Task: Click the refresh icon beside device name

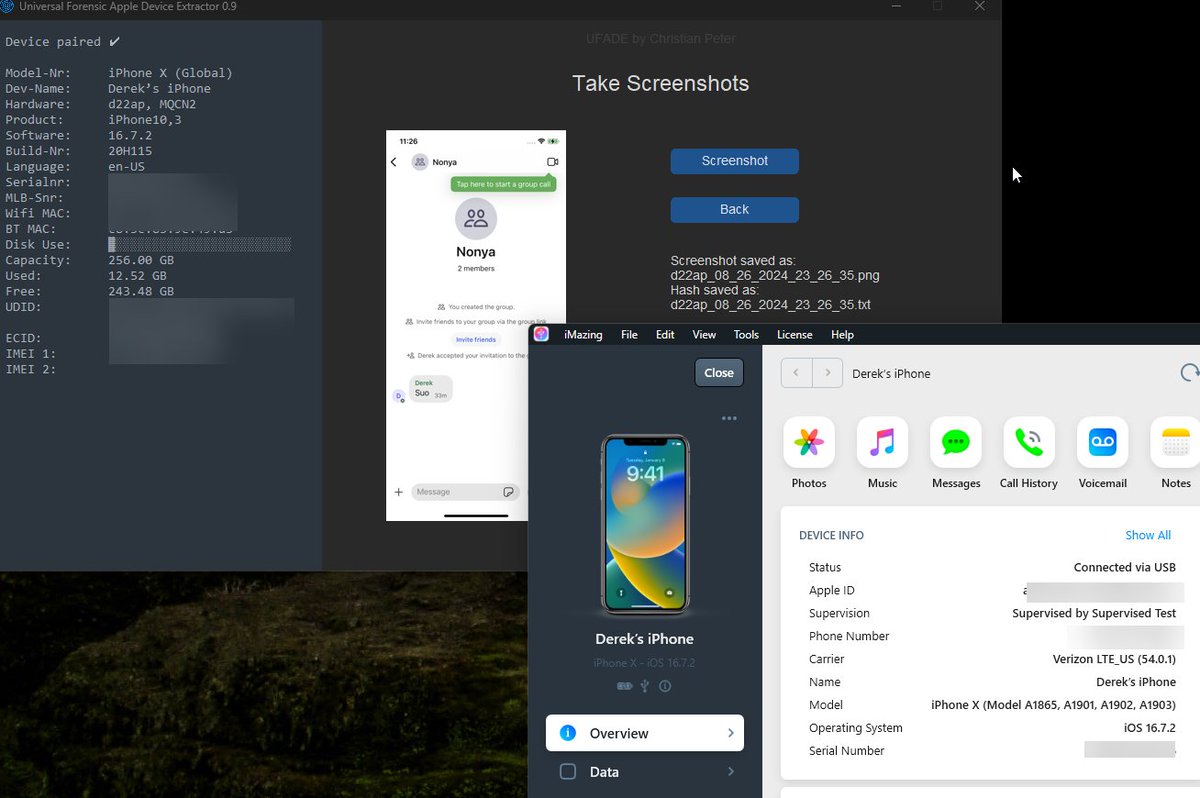Action: pos(1189,373)
